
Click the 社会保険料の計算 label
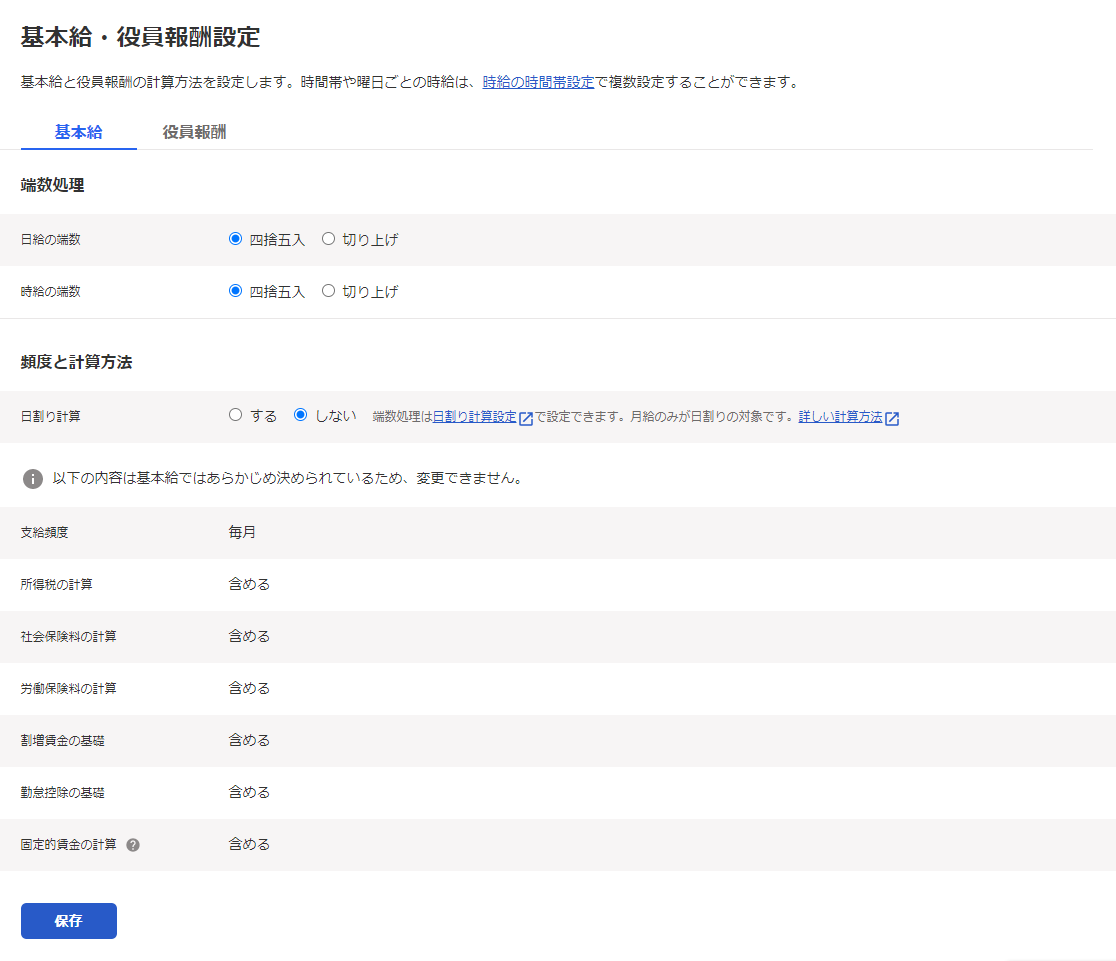pyautogui.click(x=68, y=636)
